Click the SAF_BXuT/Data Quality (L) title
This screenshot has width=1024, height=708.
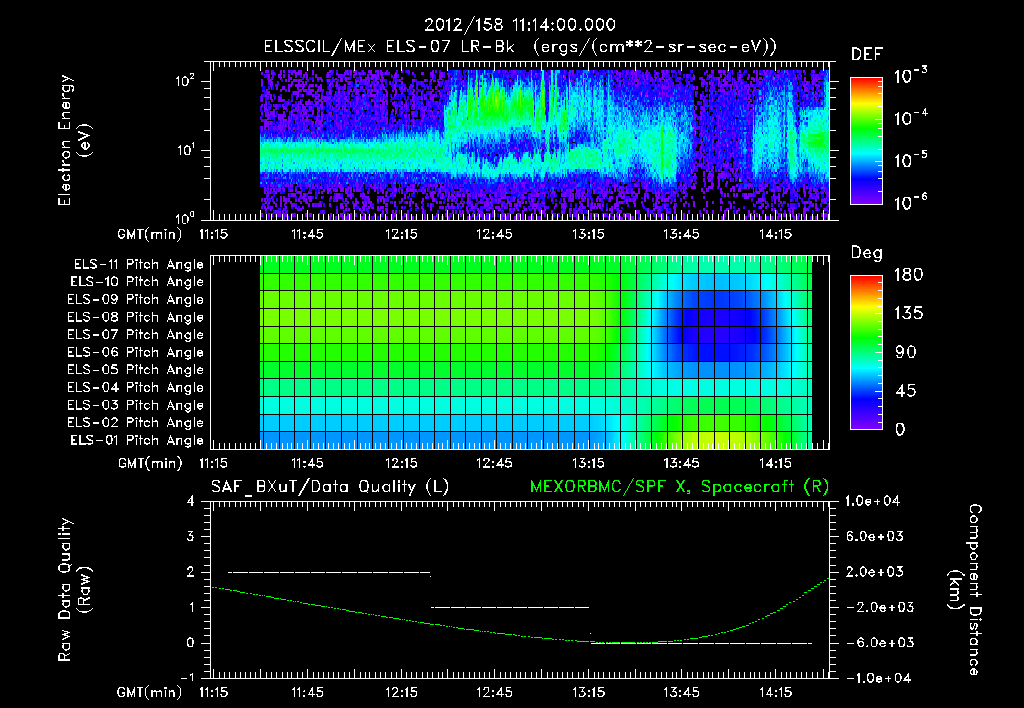[330, 487]
